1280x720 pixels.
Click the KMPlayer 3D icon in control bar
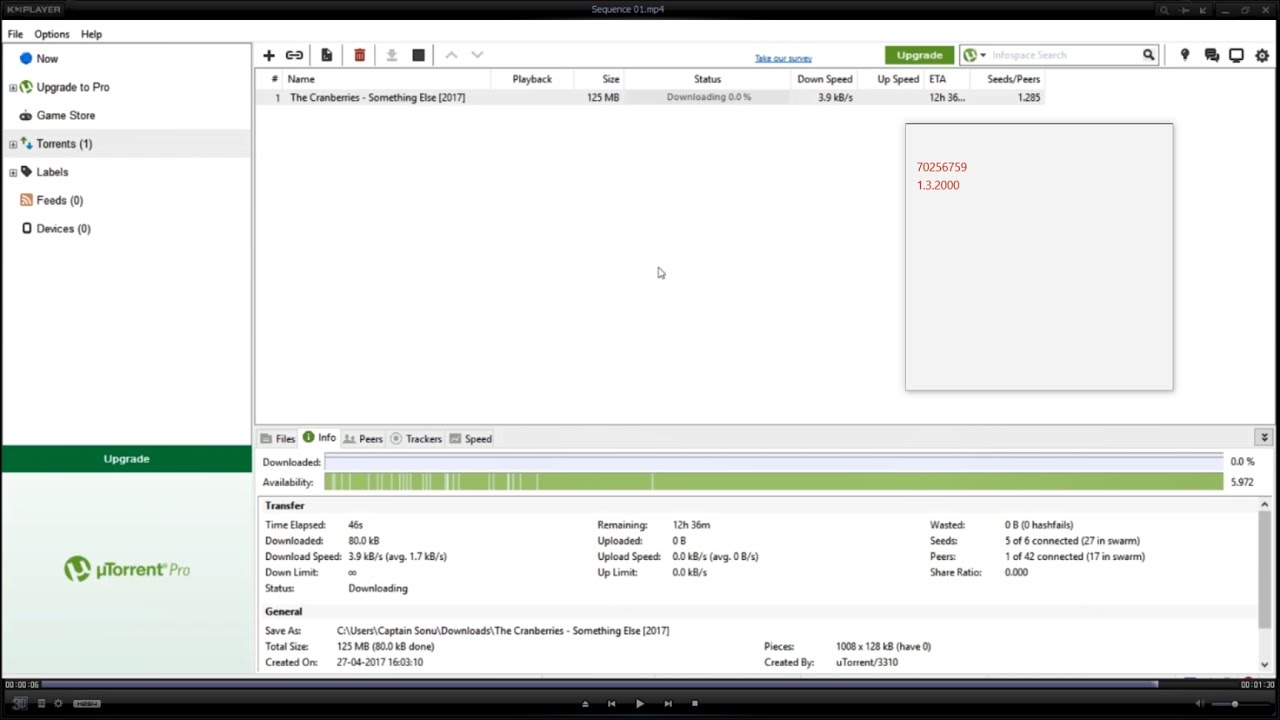click(x=20, y=703)
